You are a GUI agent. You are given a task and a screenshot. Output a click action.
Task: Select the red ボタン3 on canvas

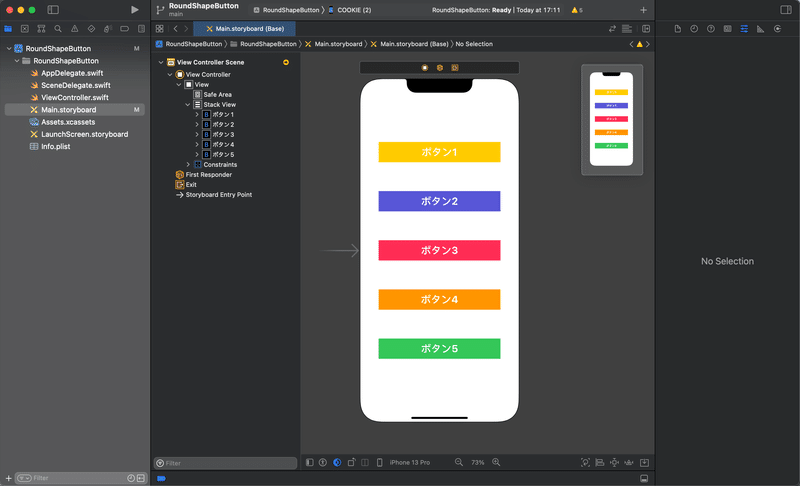tap(439, 250)
